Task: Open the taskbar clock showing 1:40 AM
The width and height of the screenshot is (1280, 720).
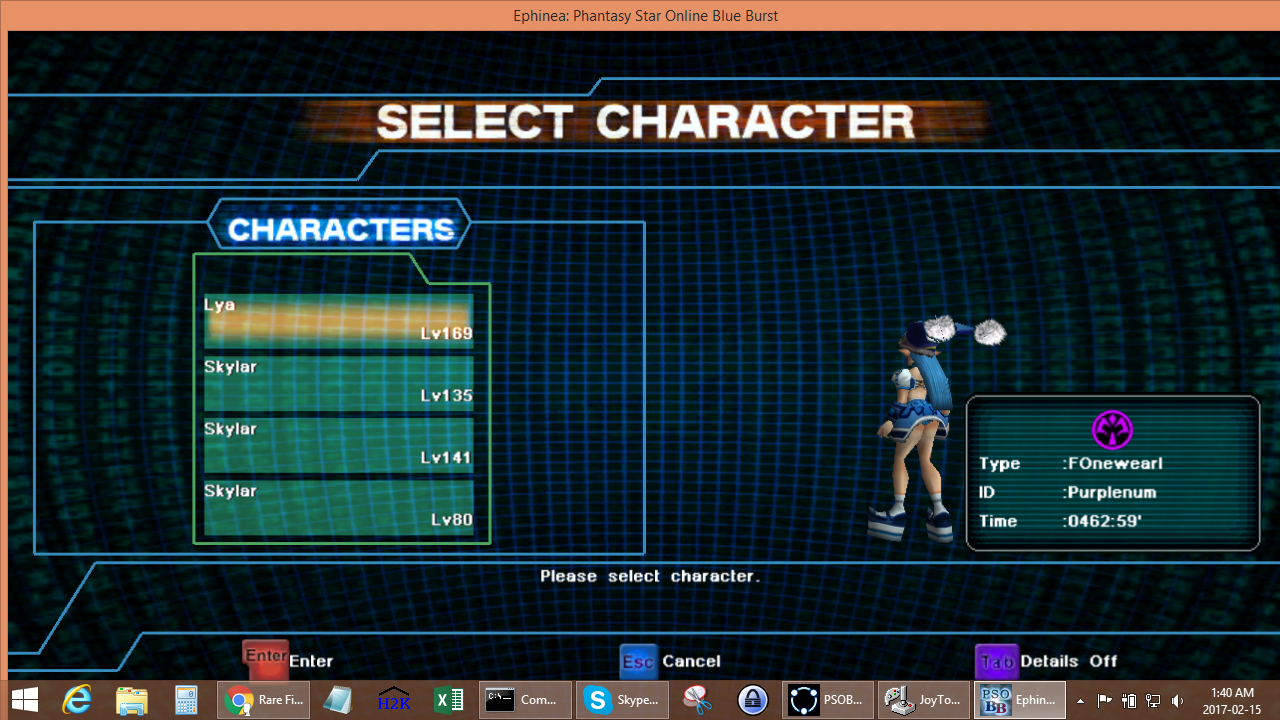Action: point(1231,701)
